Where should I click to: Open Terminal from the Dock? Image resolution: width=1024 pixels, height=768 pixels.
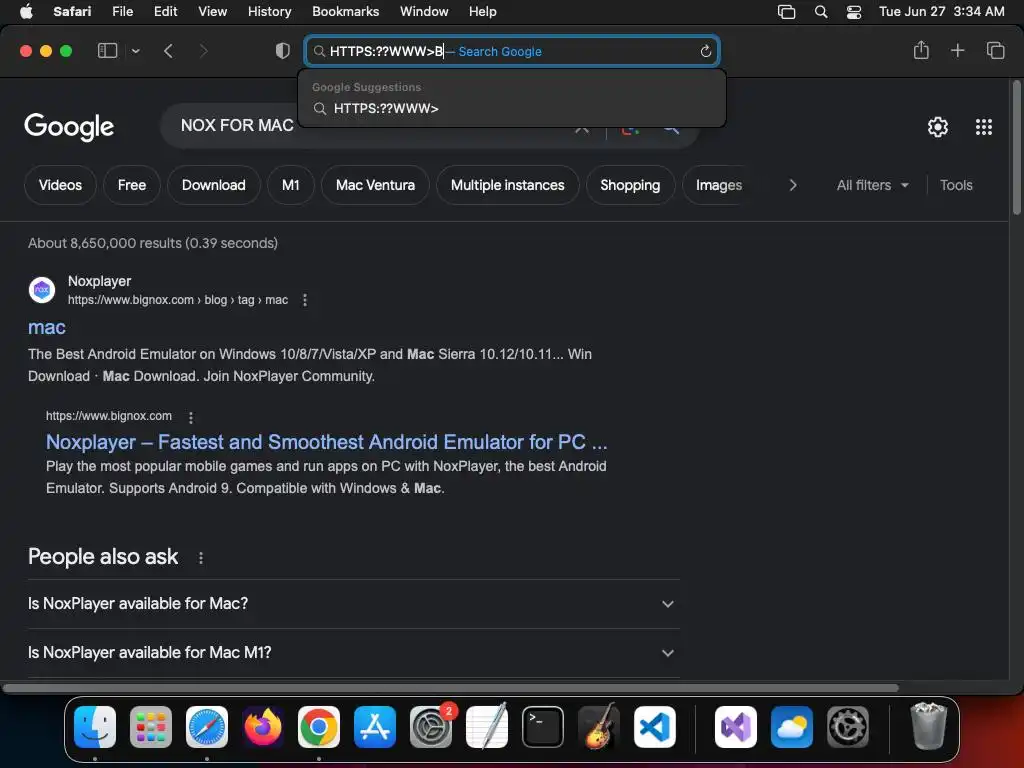543,726
